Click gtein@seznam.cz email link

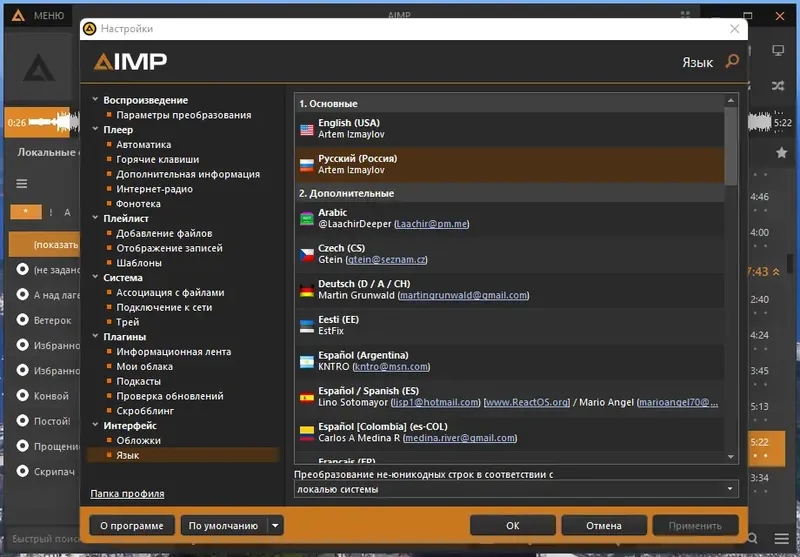387,260
